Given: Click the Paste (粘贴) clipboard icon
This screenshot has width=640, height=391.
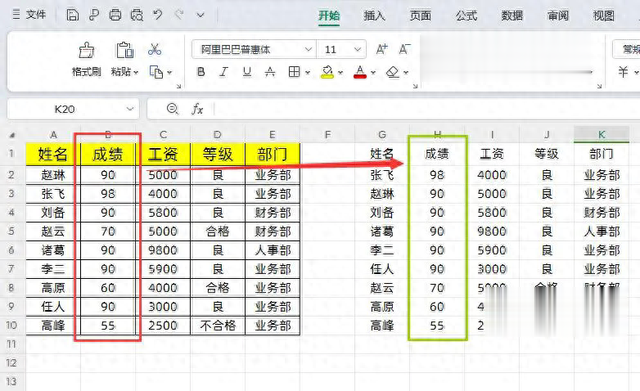Looking at the screenshot, I should [x=124, y=50].
